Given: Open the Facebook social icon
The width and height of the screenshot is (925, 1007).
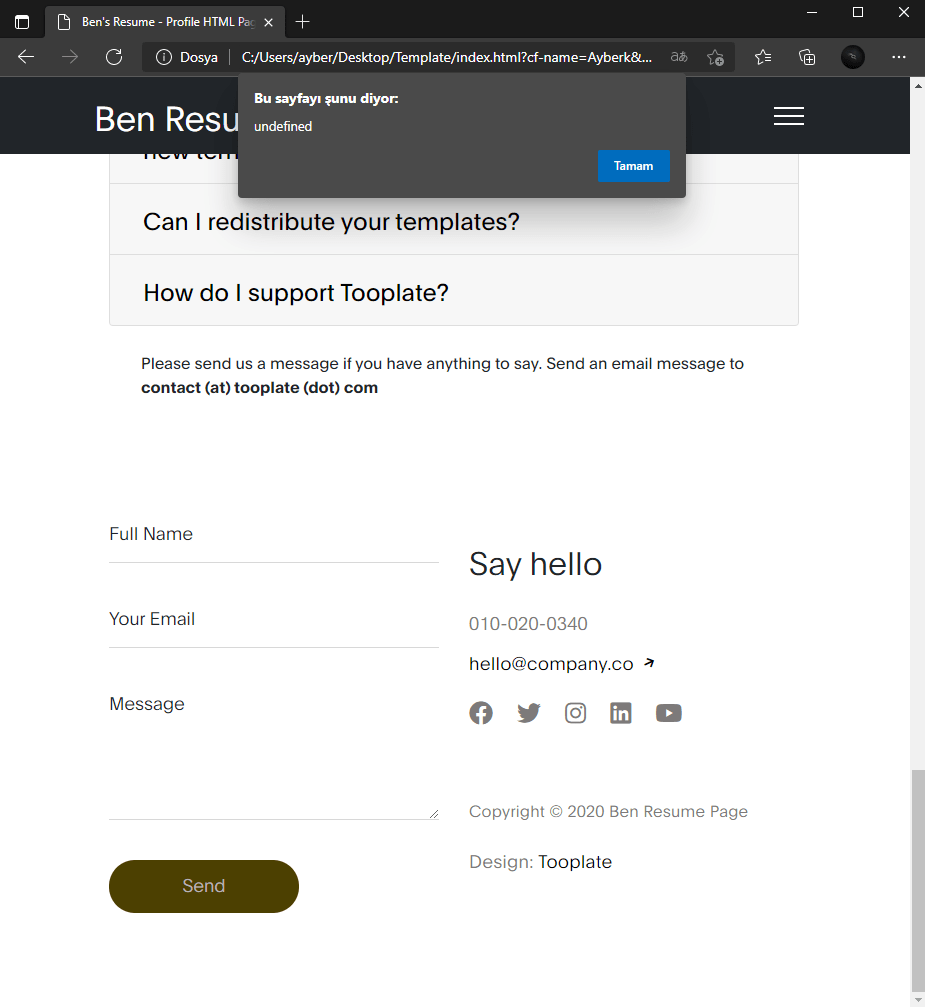Looking at the screenshot, I should [x=481, y=713].
